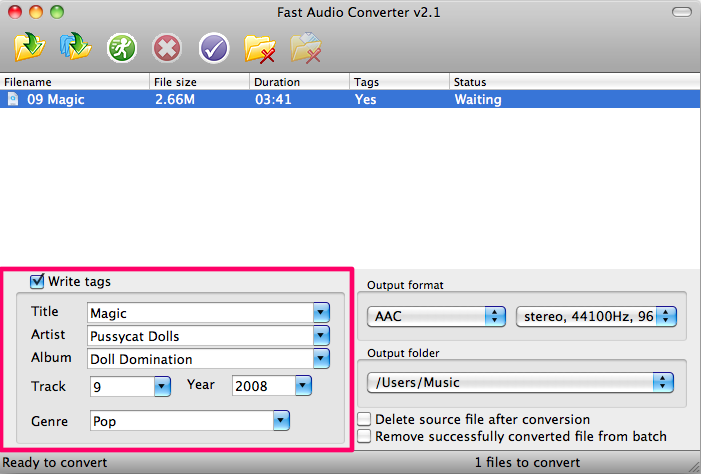This screenshot has height=474, width=701.
Task: Open the Year dropdown arrow
Action: pos(303,385)
